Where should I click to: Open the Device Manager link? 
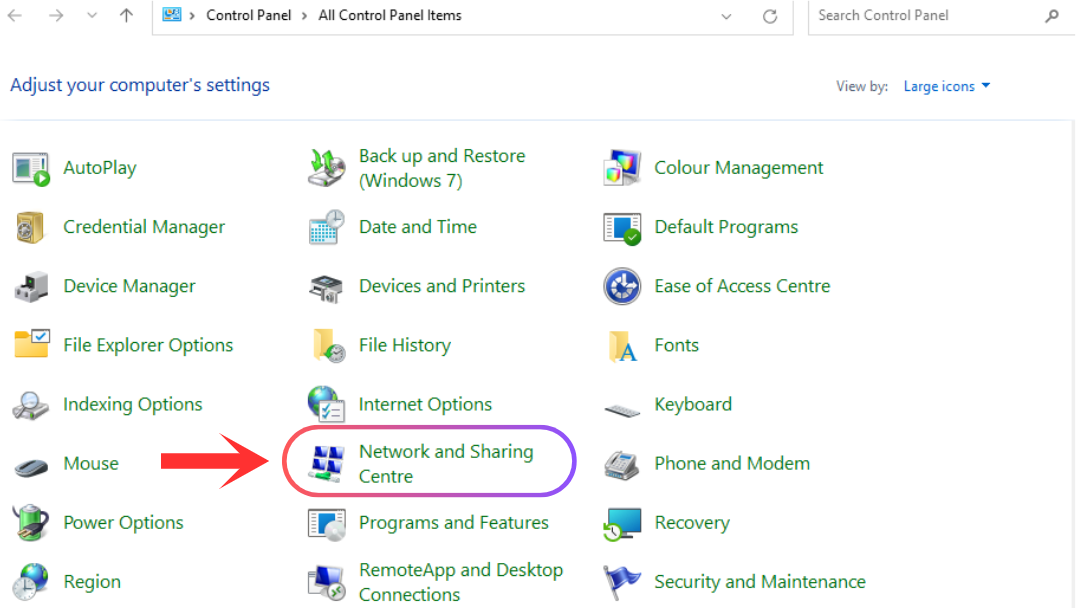tap(130, 286)
